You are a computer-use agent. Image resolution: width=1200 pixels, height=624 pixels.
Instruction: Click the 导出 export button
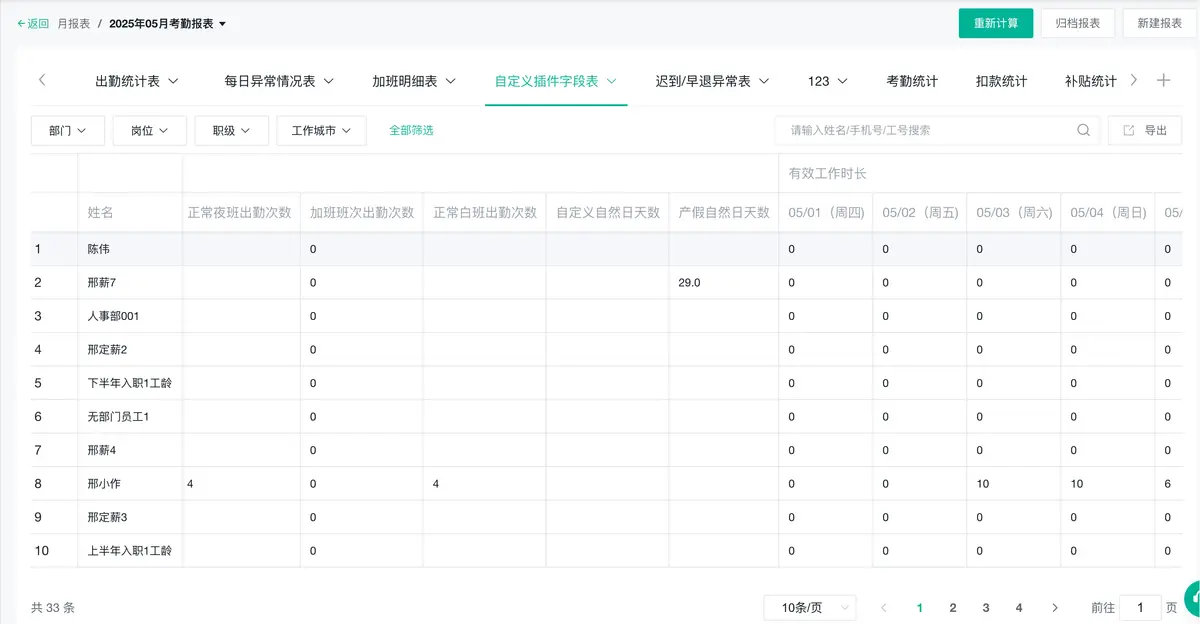pos(1144,130)
